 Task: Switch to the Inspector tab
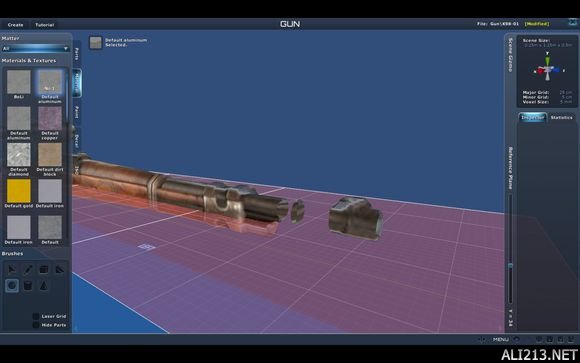(533, 117)
